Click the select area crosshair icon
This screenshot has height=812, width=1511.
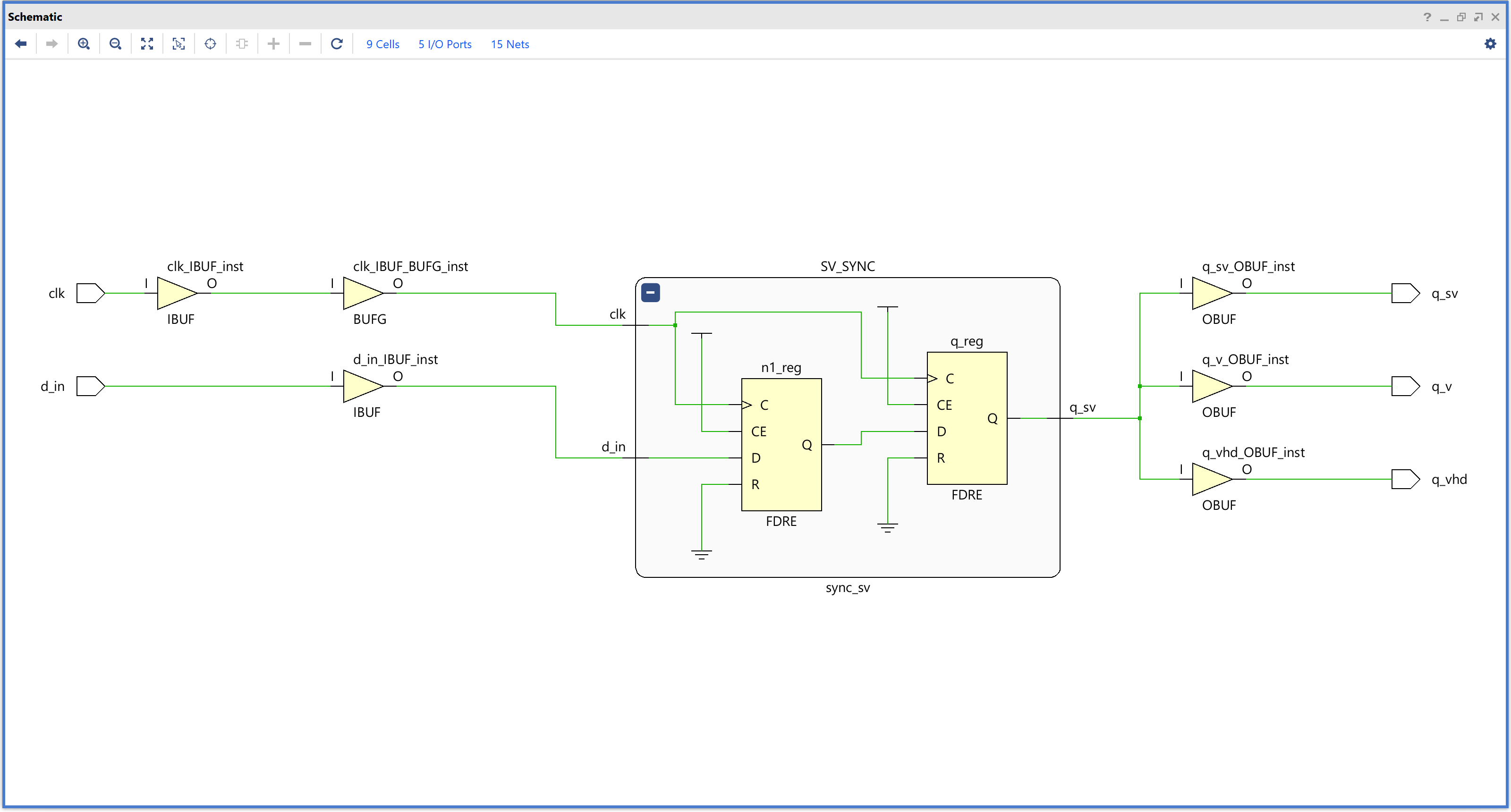[210, 44]
